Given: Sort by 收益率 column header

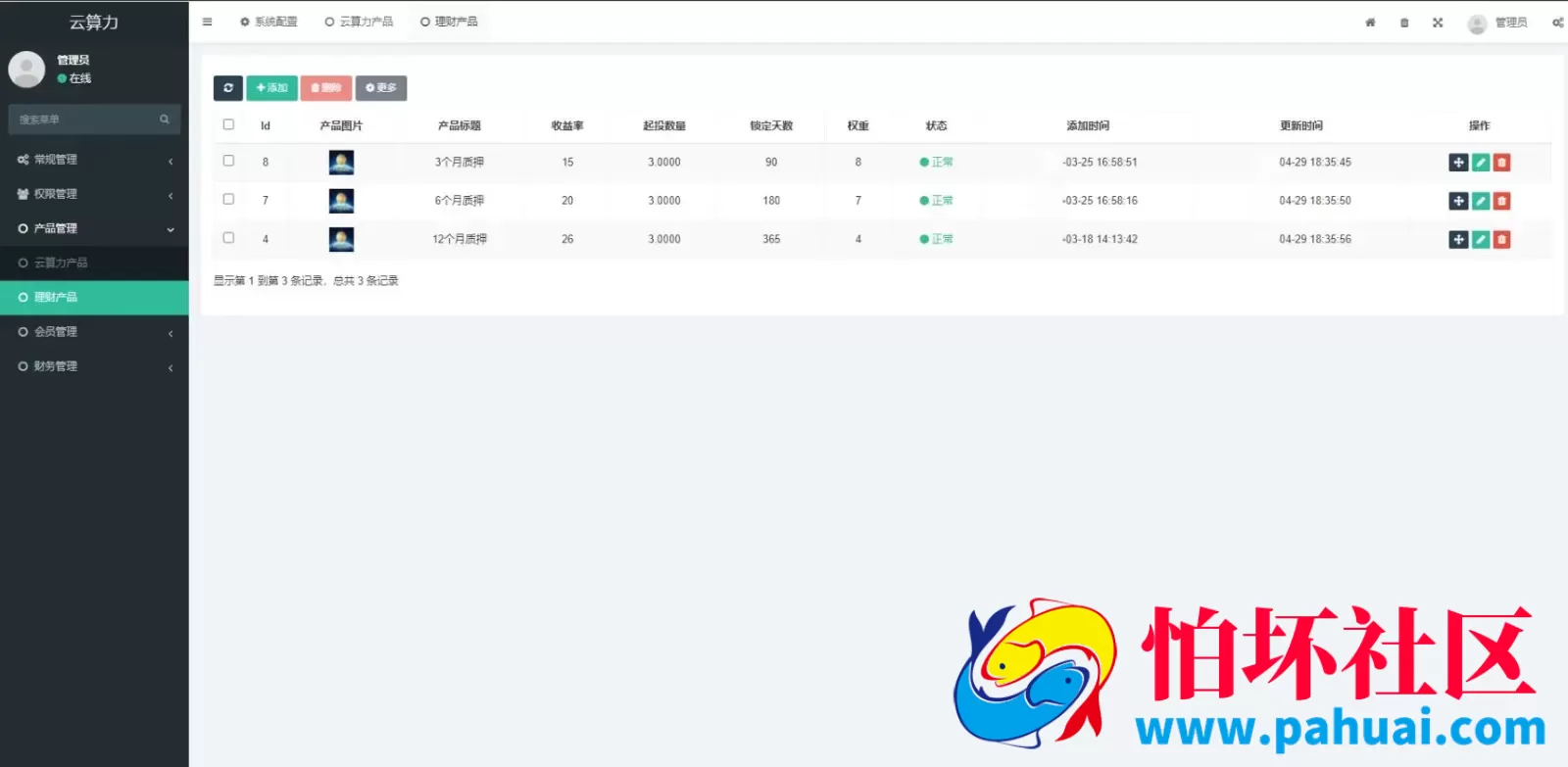Looking at the screenshot, I should pos(567,125).
